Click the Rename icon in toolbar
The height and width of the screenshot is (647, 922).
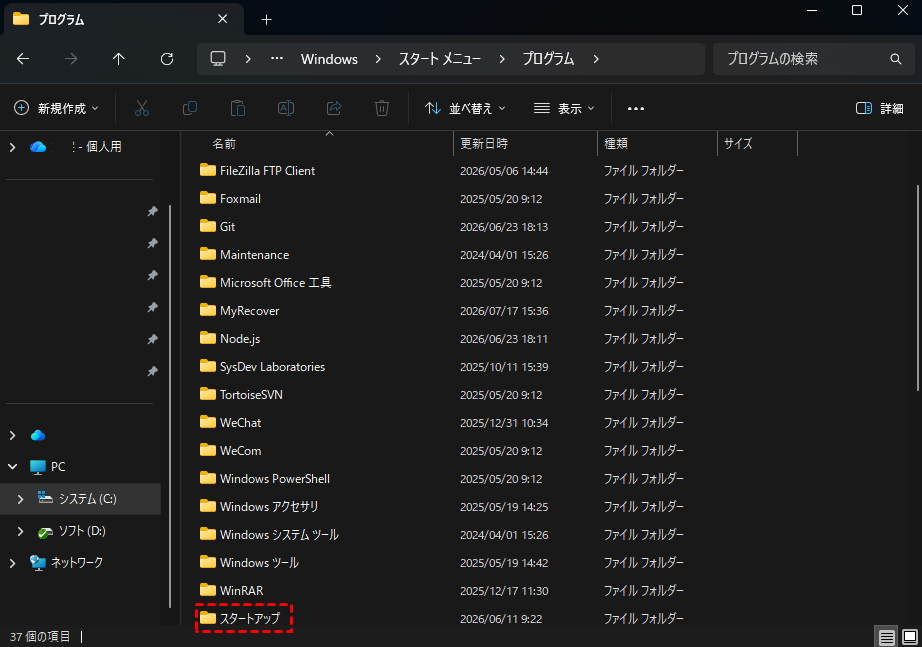pyautogui.click(x=286, y=108)
